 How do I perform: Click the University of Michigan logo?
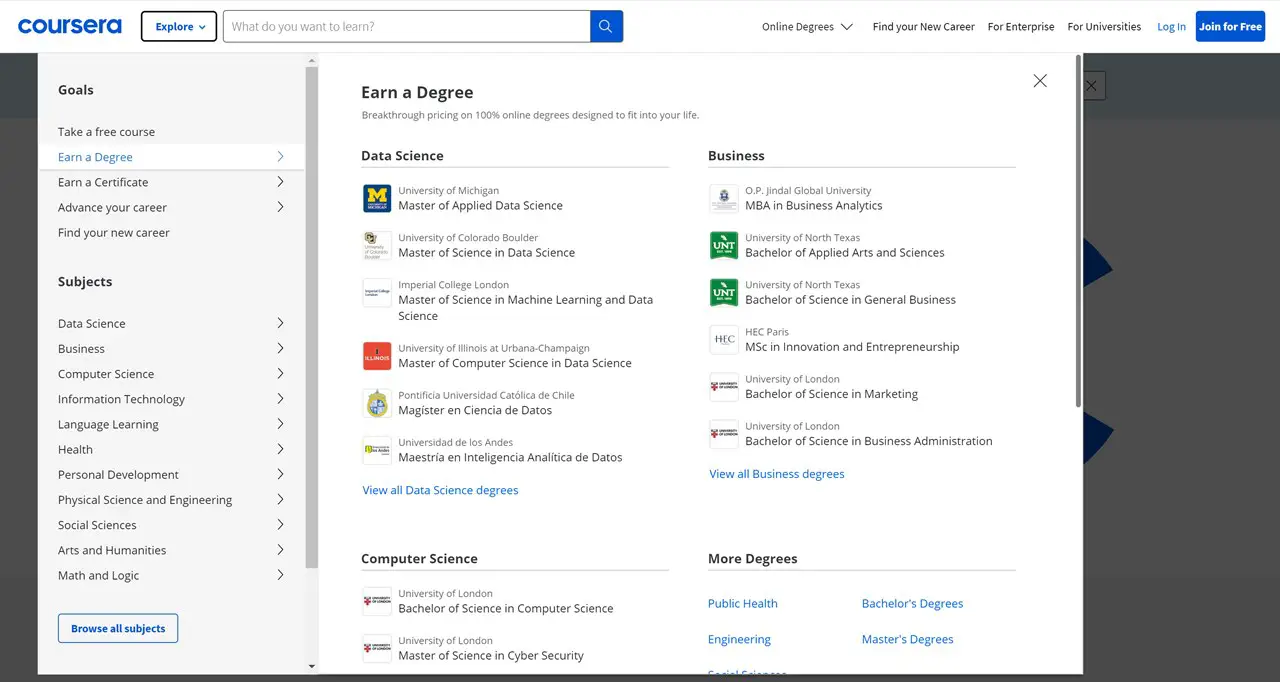(377, 198)
